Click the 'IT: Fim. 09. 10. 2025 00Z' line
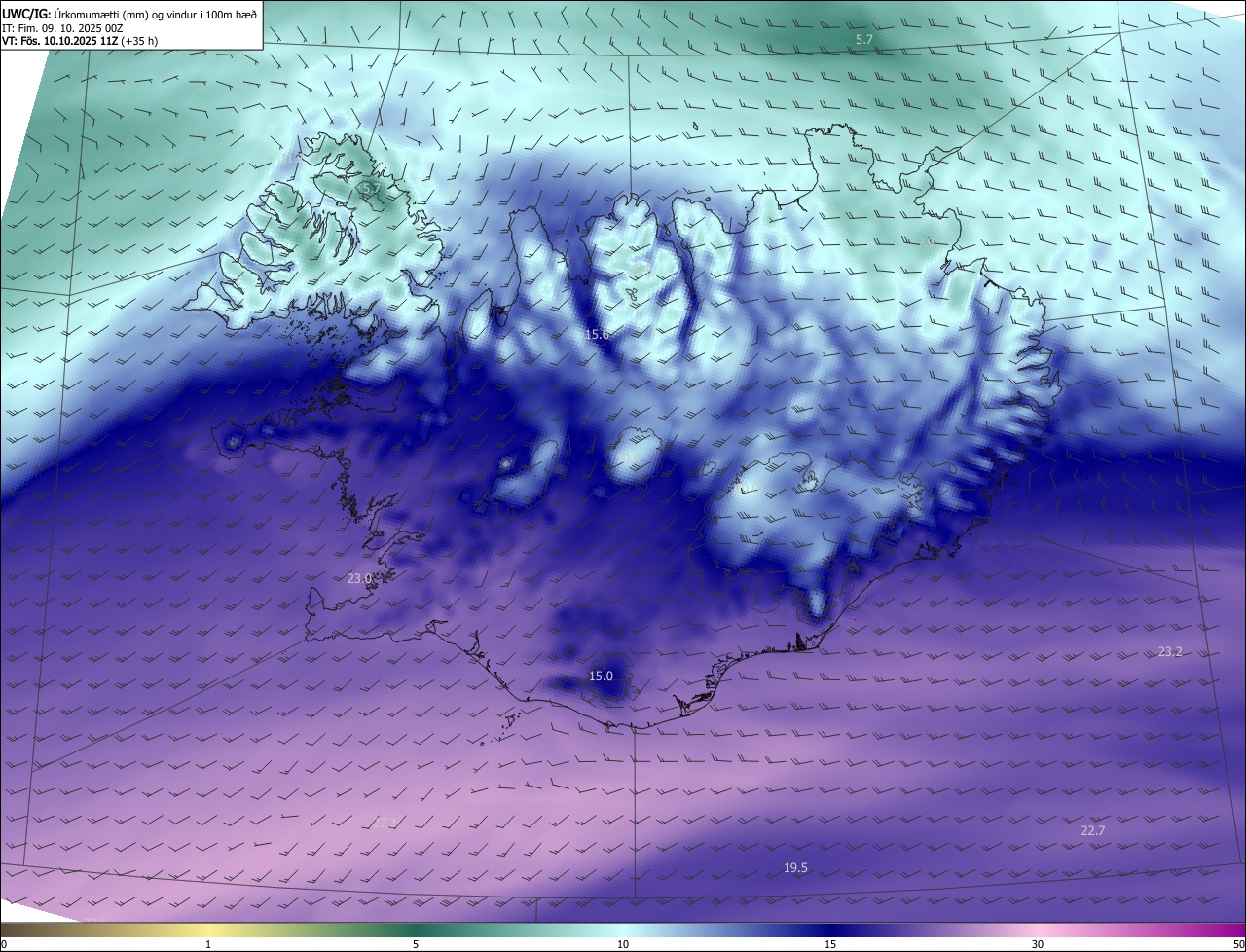Image resolution: width=1246 pixels, height=952 pixels. 62,28
